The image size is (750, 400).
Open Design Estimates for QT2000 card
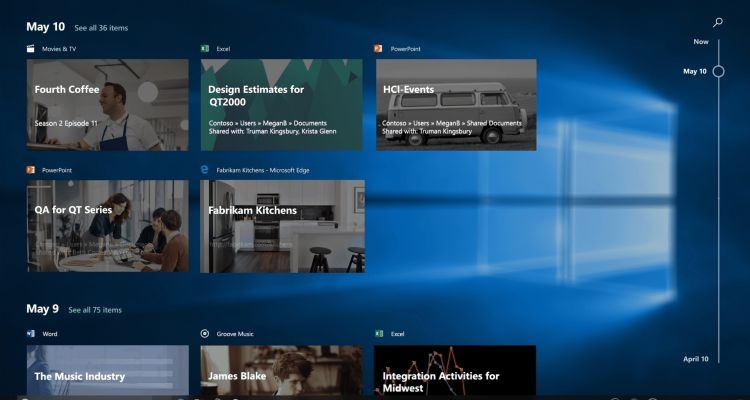click(x=282, y=105)
